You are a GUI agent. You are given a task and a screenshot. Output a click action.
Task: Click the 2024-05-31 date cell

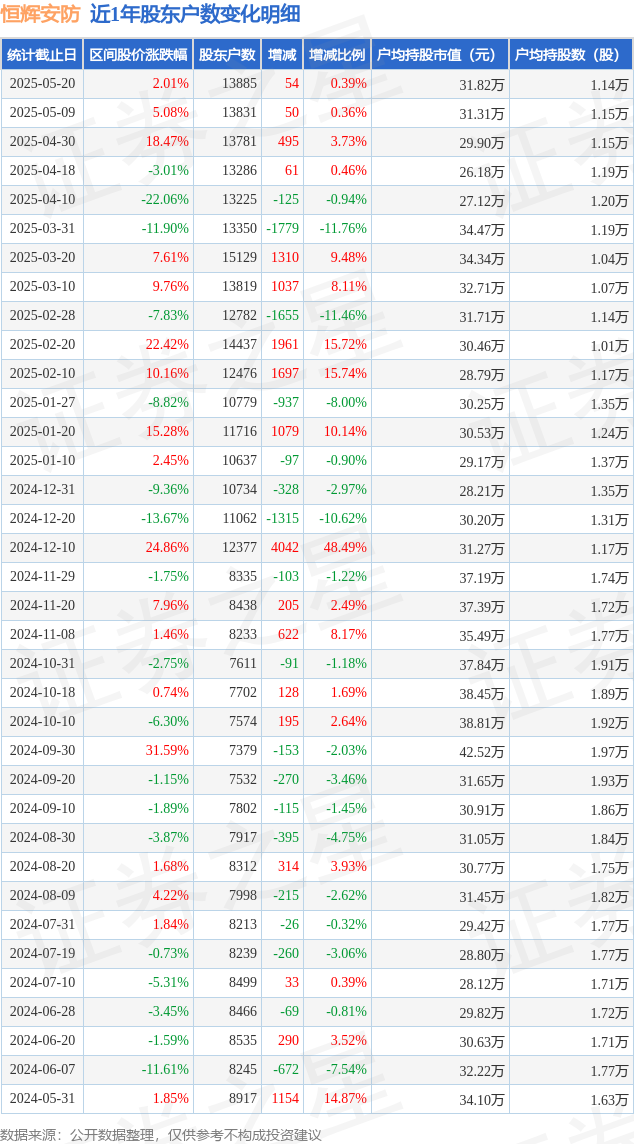tap(42, 1097)
